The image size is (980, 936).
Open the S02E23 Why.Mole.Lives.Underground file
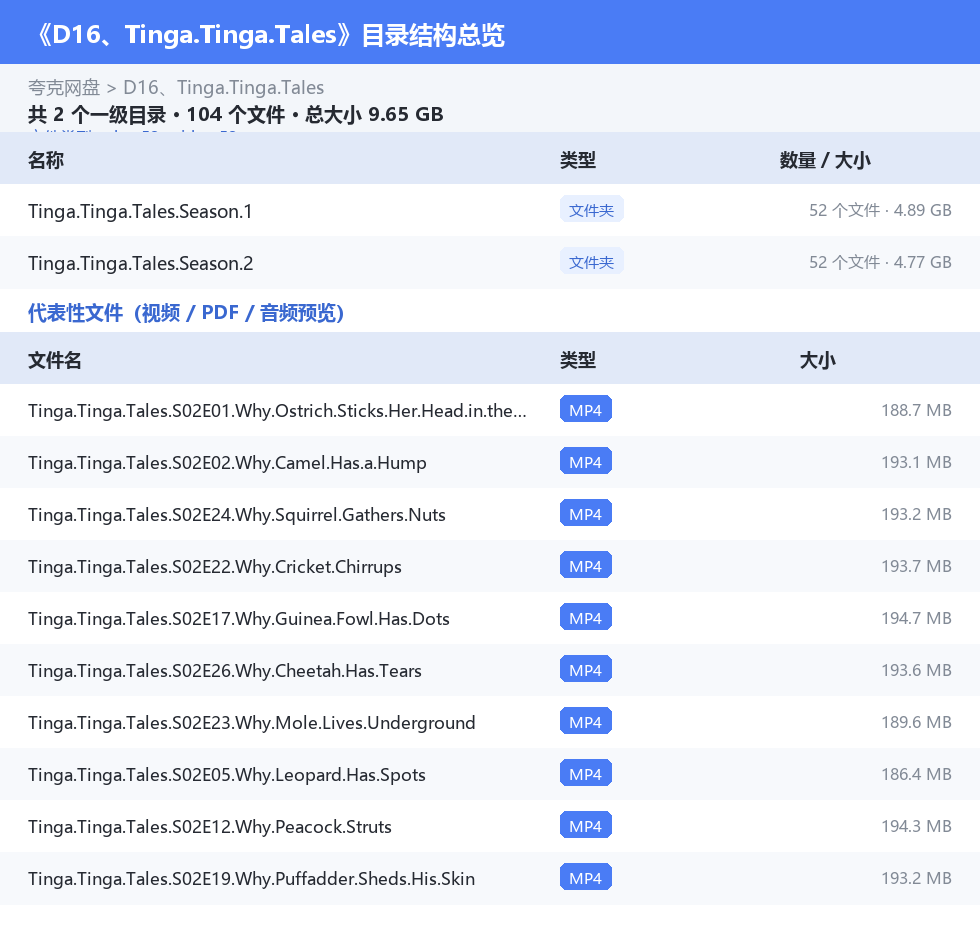pos(252,722)
